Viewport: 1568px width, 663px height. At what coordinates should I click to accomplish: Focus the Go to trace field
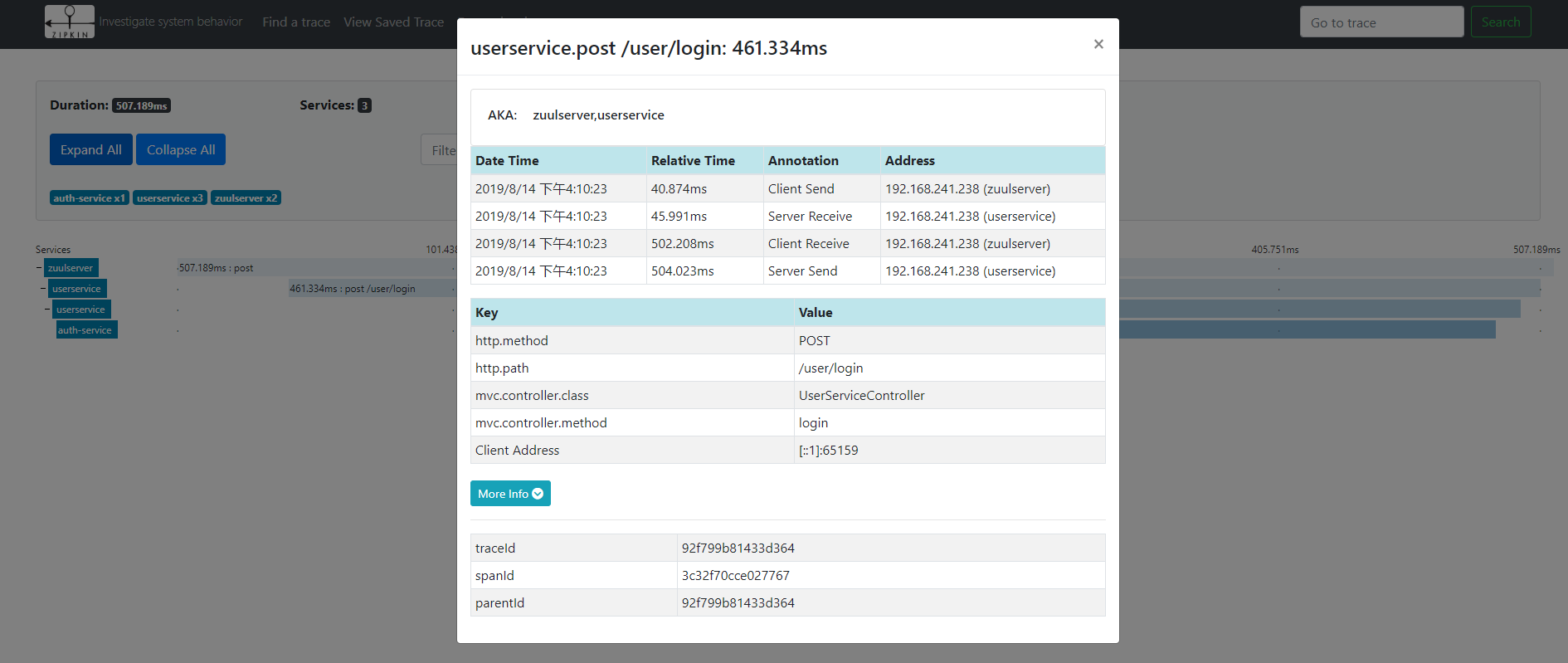click(1382, 22)
